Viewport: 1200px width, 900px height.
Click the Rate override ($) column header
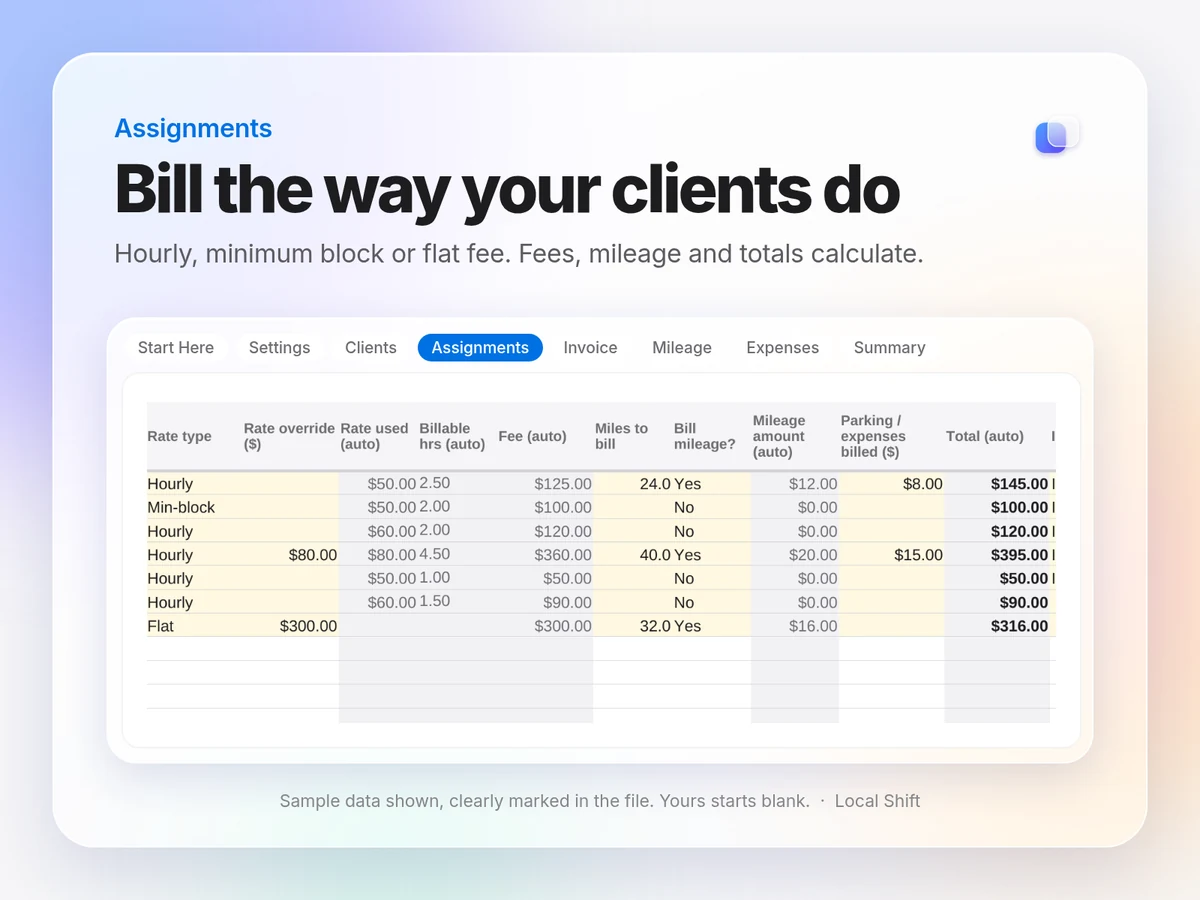point(289,436)
